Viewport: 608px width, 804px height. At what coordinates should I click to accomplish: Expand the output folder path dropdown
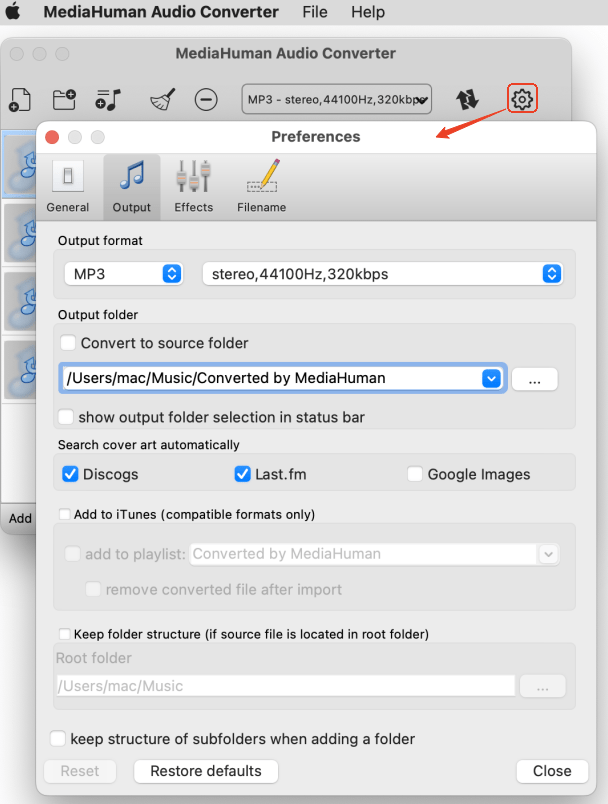(x=491, y=378)
